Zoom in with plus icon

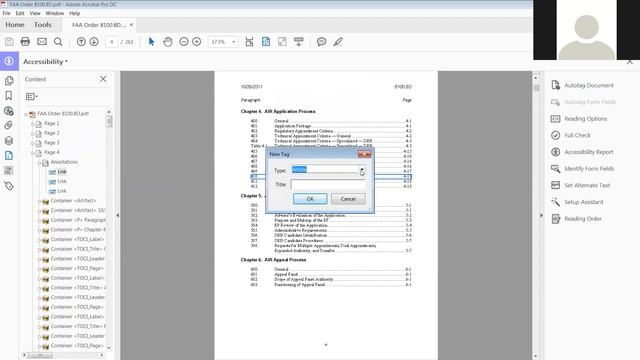(197, 42)
